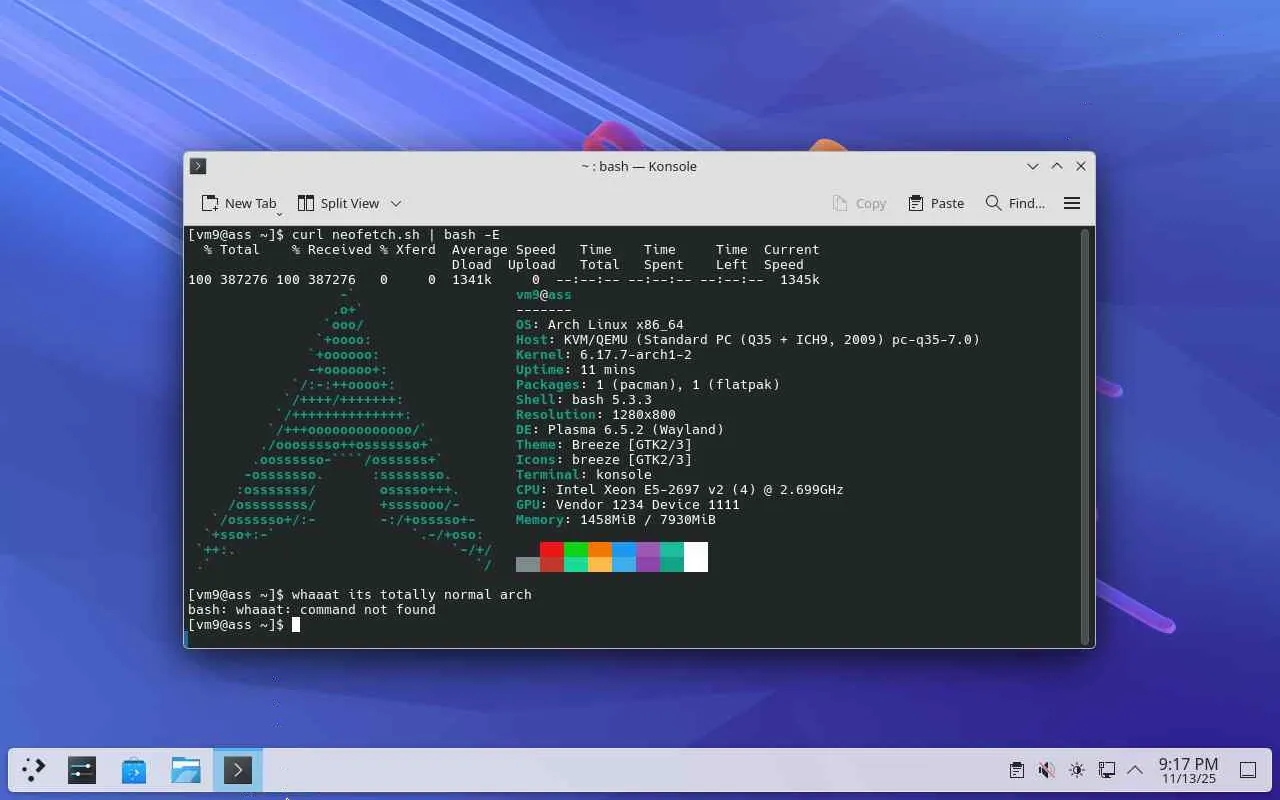Click the "DE: Plasma 6.5.2 (Wayland)" line

620,430
